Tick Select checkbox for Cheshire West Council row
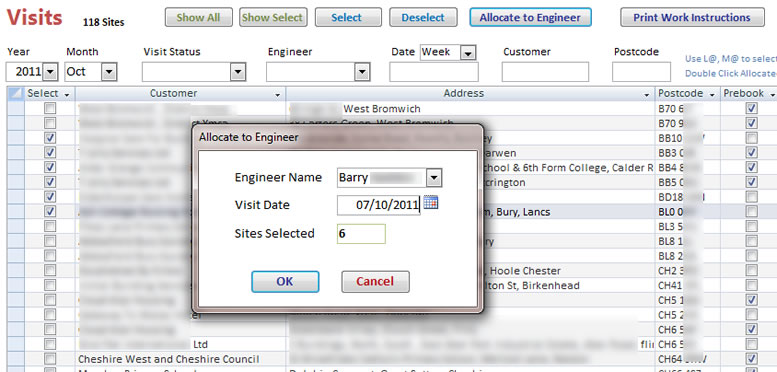This screenshot has height=372, width=777. (50, 359)
